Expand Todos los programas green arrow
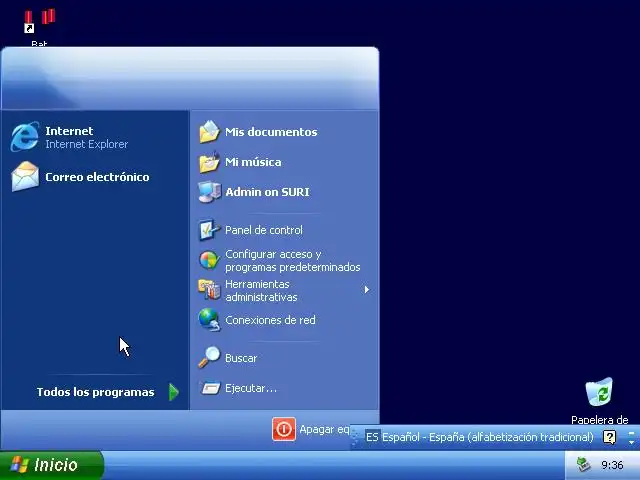The image size is (640, 480). [x=174, y=392]
